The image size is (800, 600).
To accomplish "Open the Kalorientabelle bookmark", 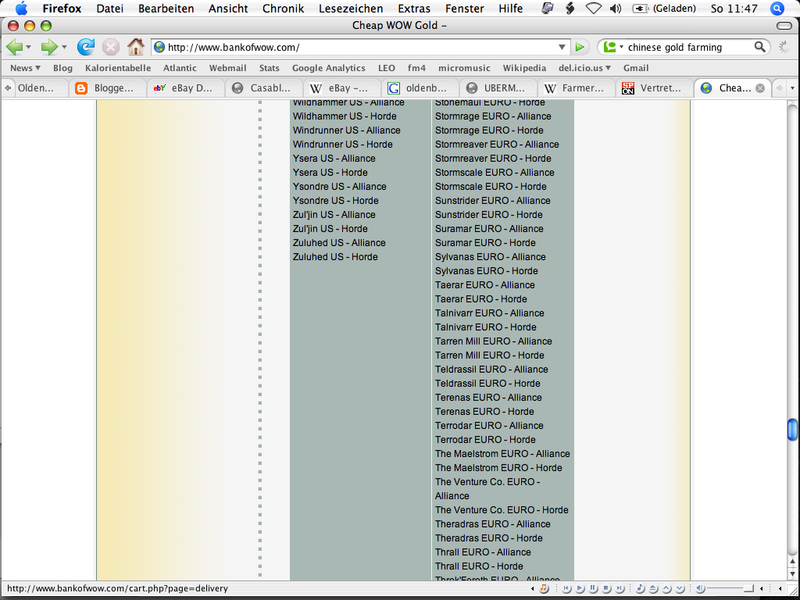I will click(118, 68).
